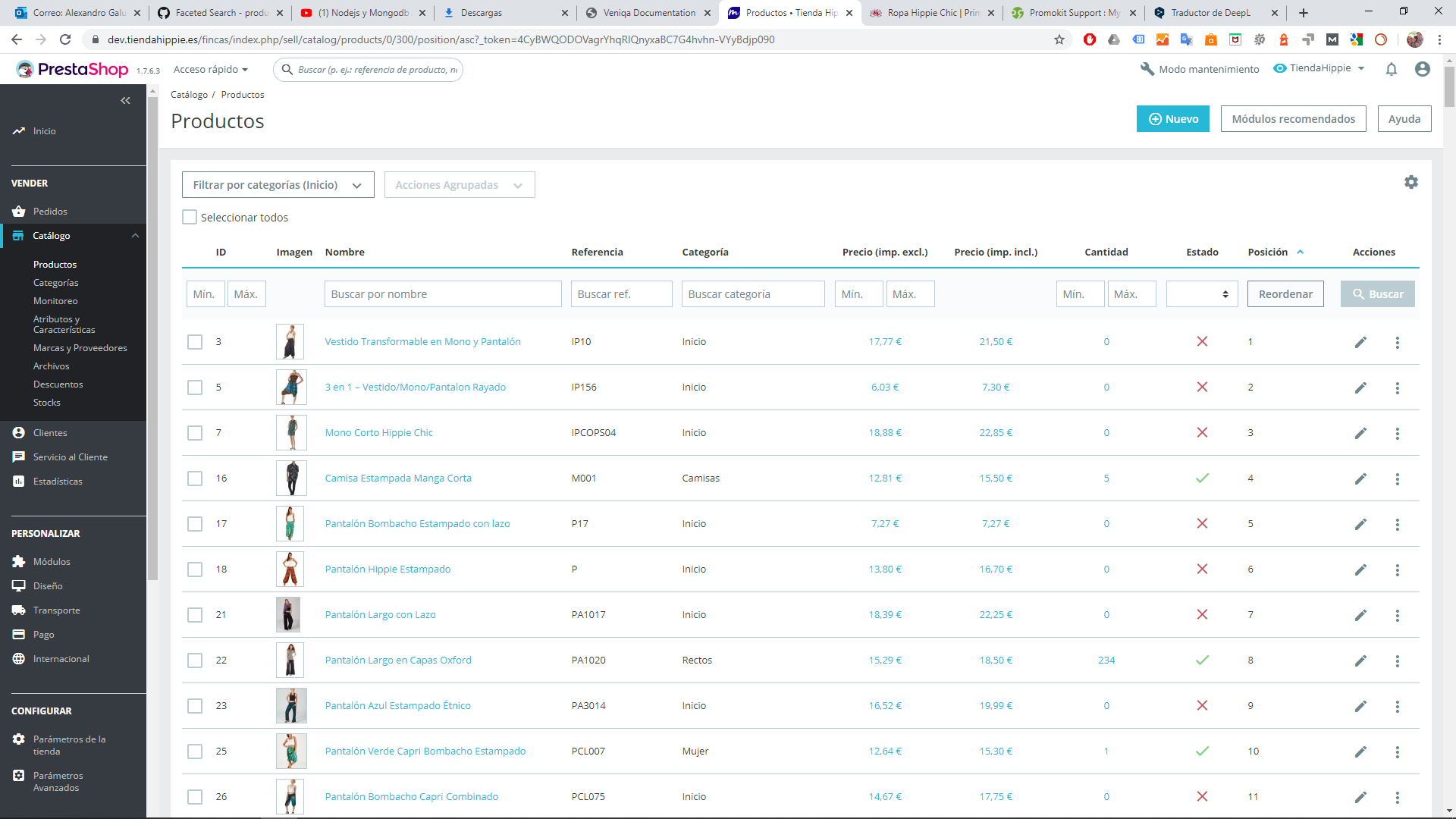1456x819 pixels.
Task: Expand the Acceso rápido menu
Action: pyautogui.click(x=210, y=69)
